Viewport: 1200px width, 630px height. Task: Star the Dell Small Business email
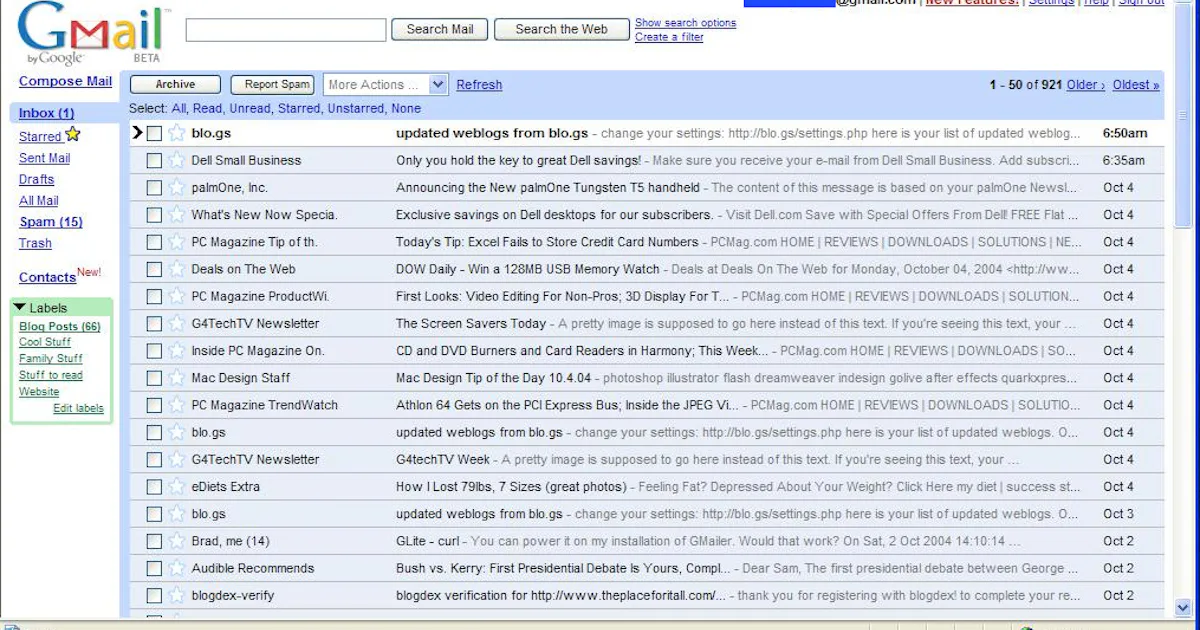(177, 160)
